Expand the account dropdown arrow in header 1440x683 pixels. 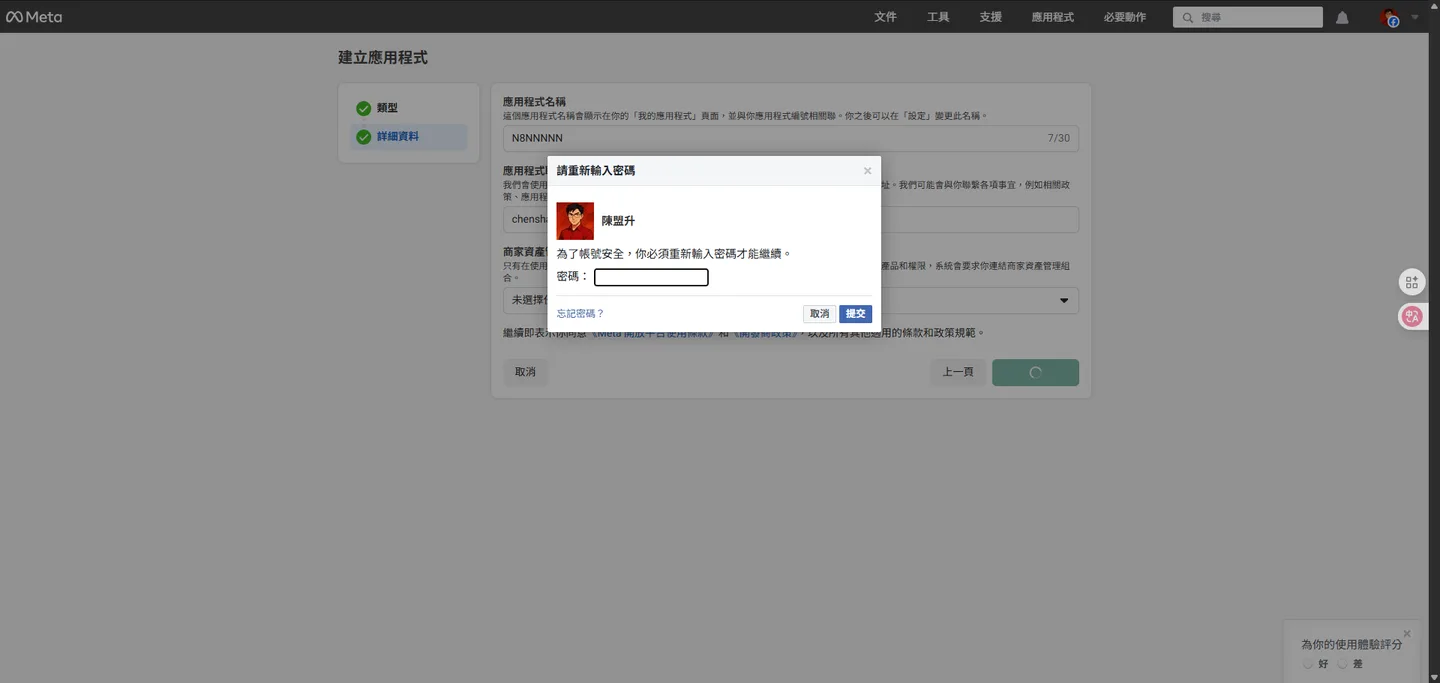1415,17
